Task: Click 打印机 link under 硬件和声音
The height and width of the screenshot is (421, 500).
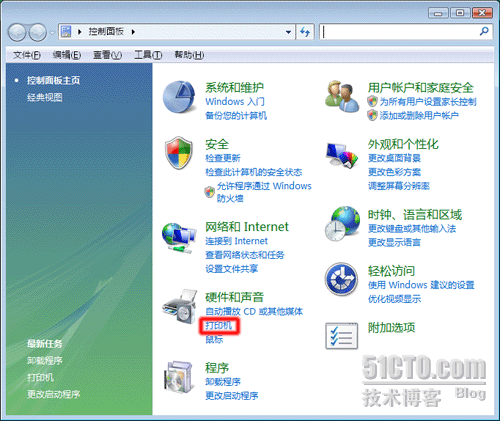Action: click(x=218, y=325)
